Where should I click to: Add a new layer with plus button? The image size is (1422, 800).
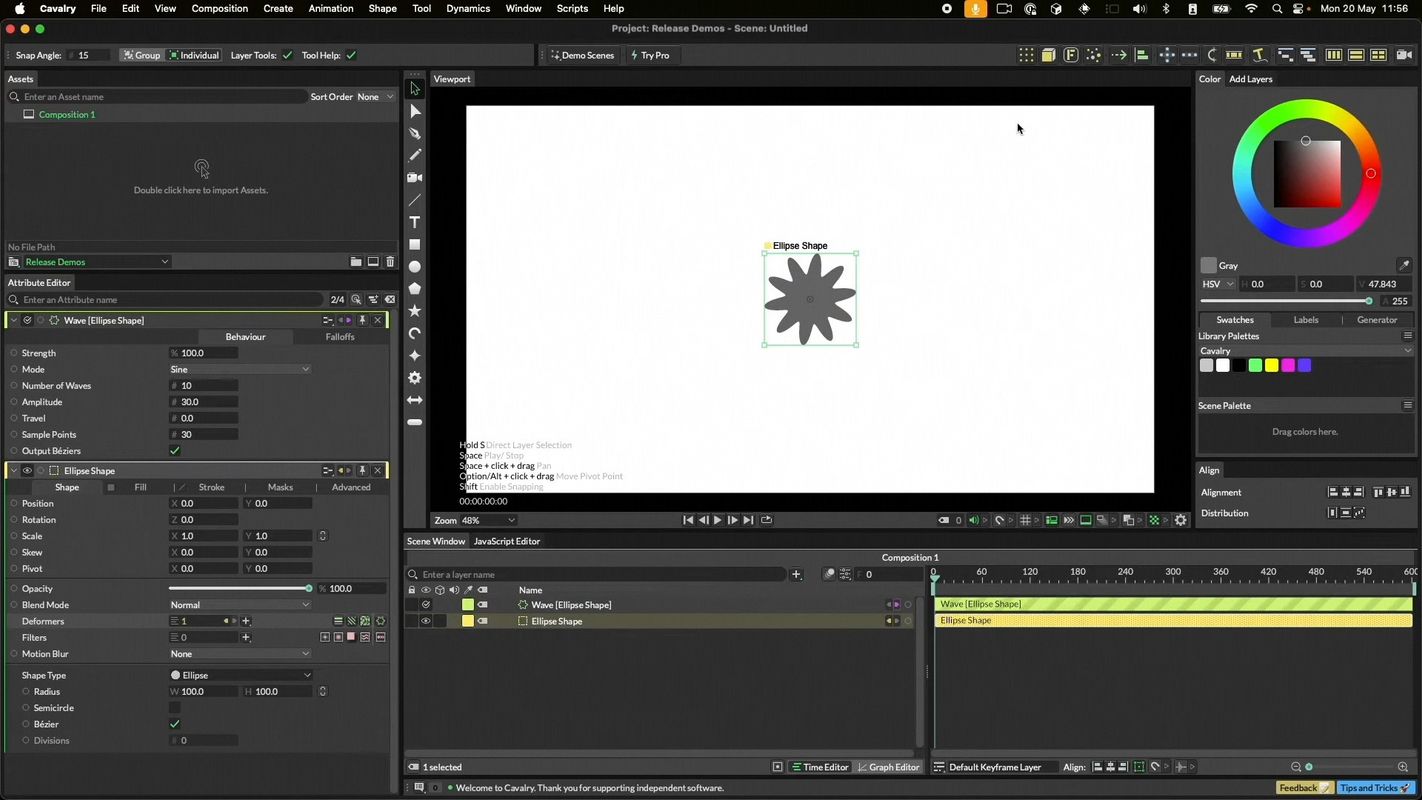coord(796,574)
